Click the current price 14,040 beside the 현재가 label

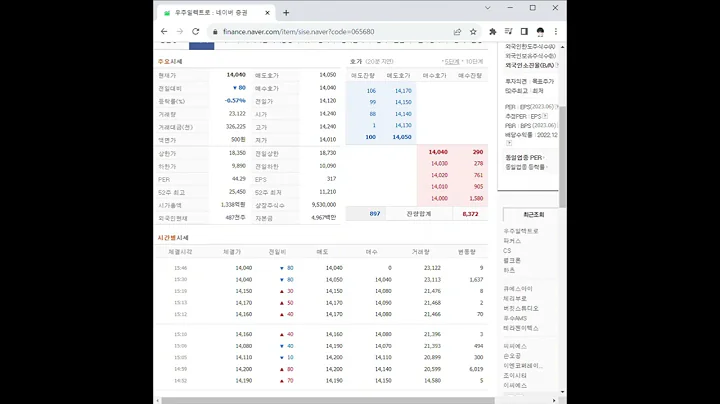(236, 74)
